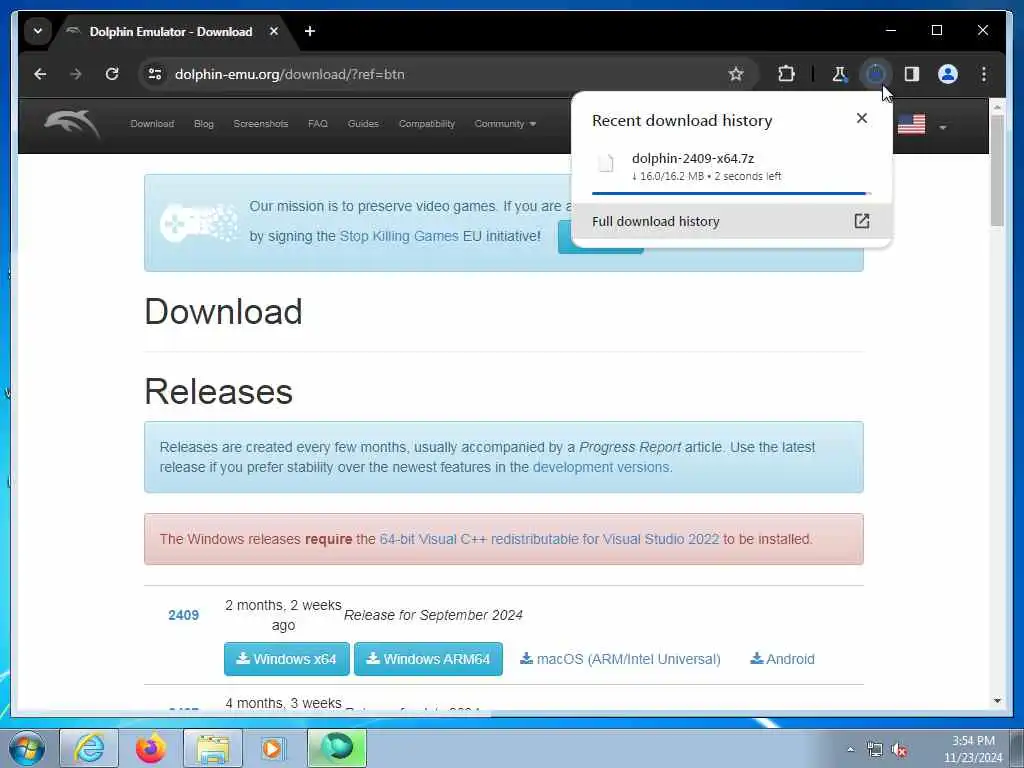
Task: Select the Dolphin Emulator - Download tab
Action: coord(171,31)
